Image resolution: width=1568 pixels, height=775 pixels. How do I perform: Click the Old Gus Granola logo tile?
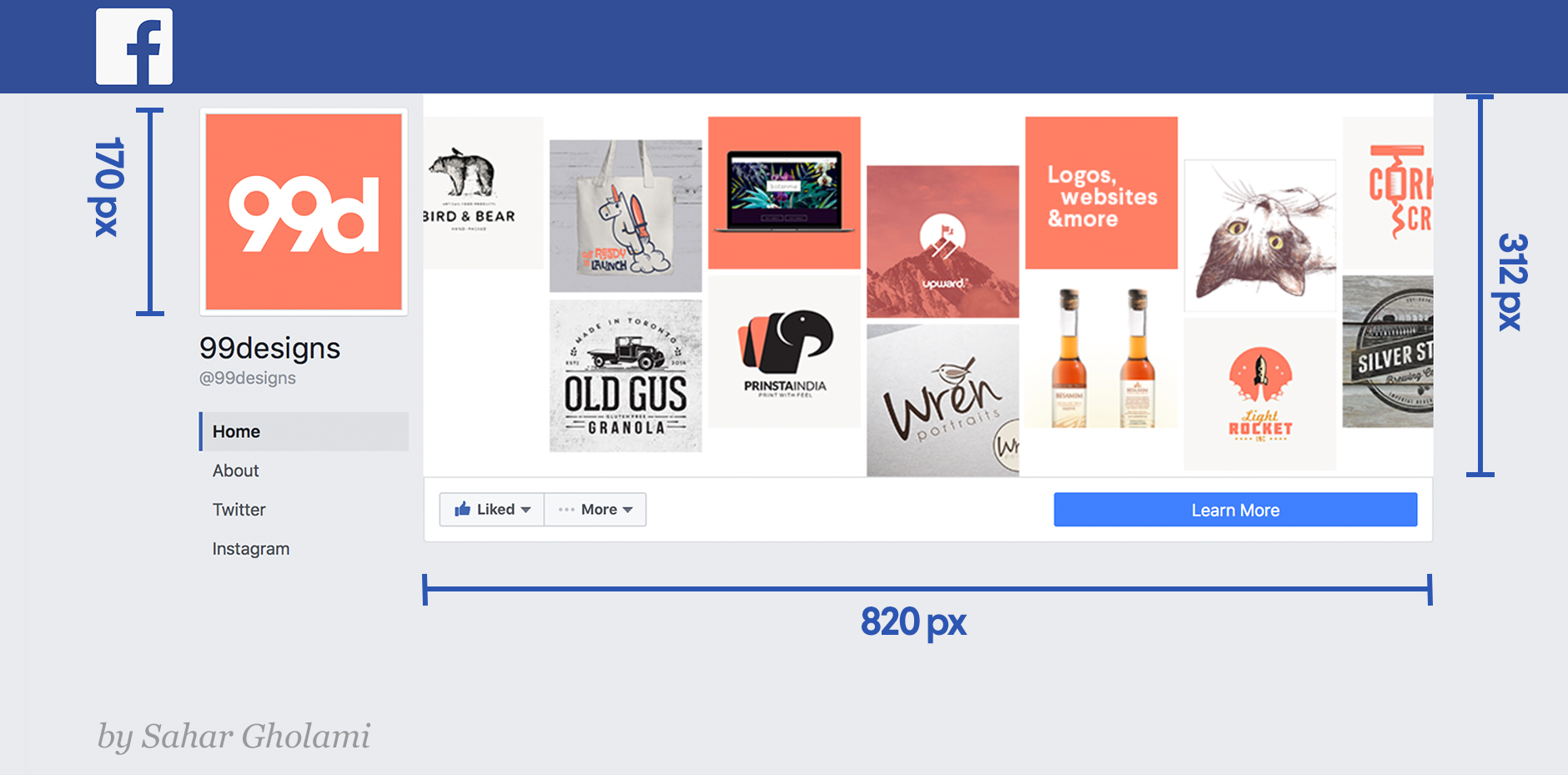626,375
